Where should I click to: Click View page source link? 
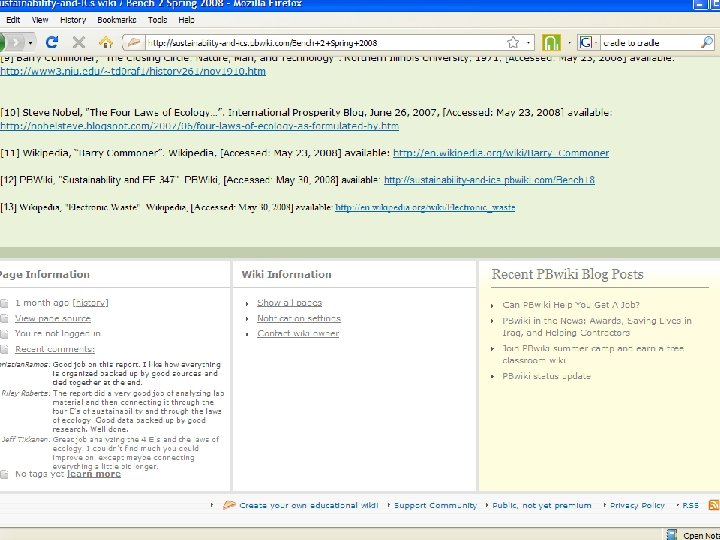pos(53,318)
